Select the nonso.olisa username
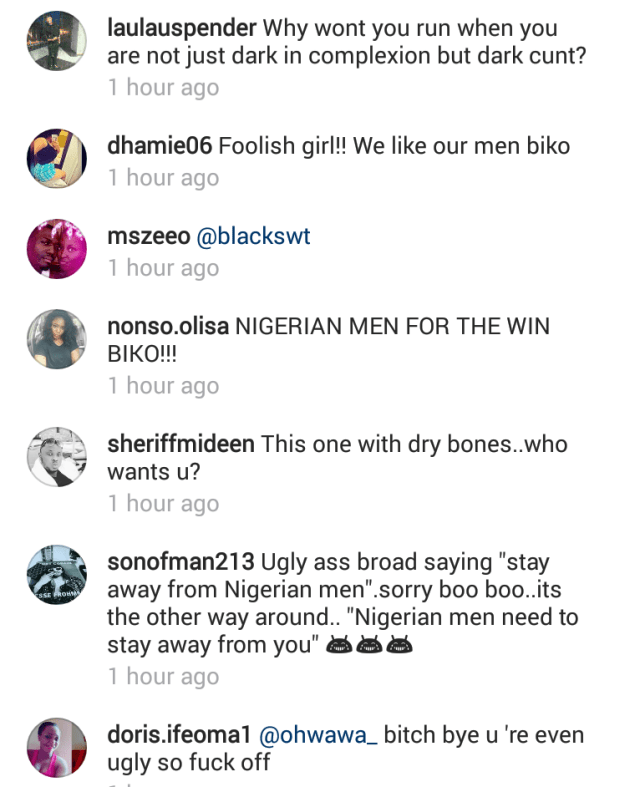This screenshot has width=640, height=787. (x=166, y=327)
